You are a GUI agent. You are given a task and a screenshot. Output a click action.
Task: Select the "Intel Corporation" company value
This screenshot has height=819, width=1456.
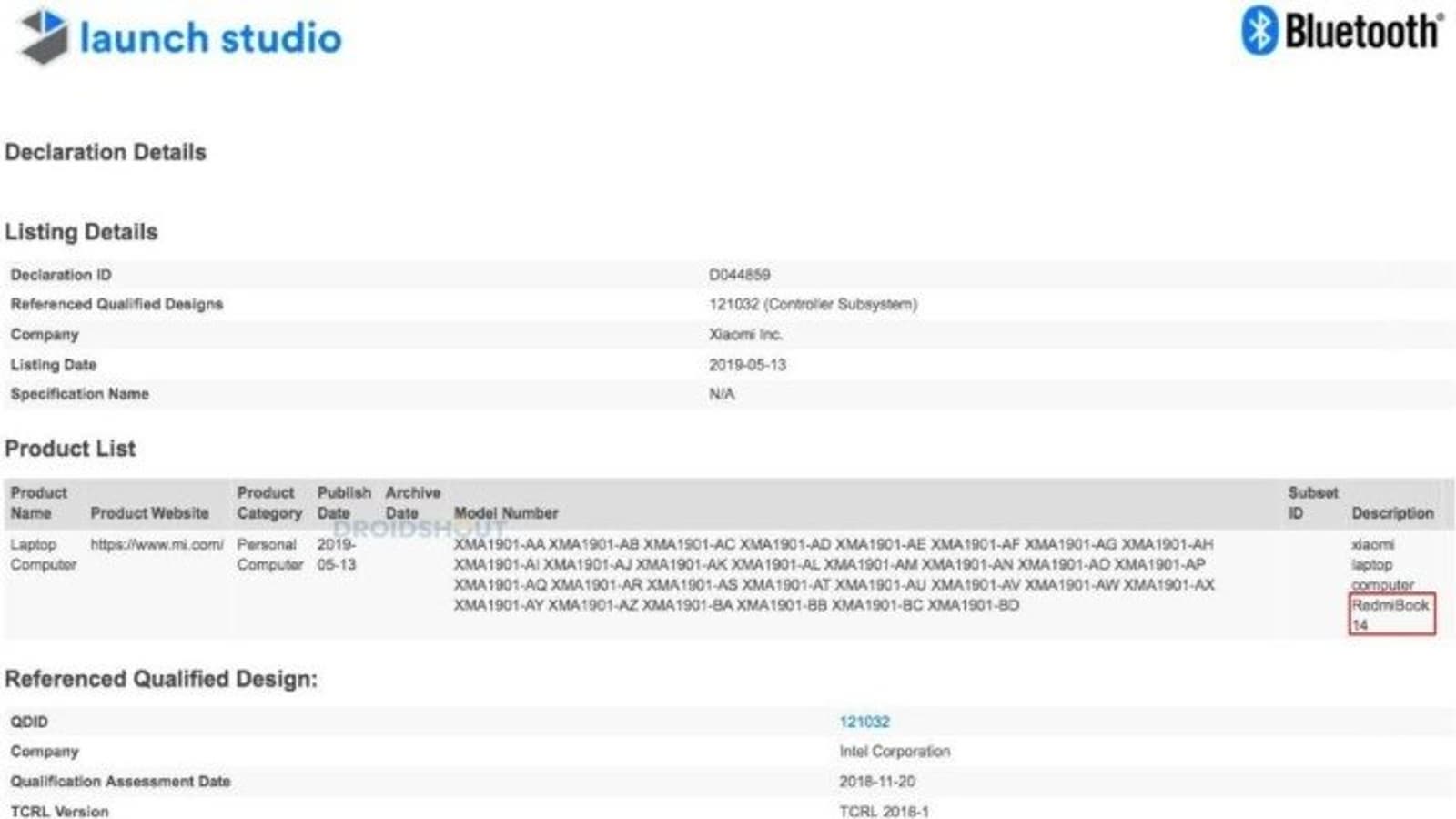click(x=895, y=752)
